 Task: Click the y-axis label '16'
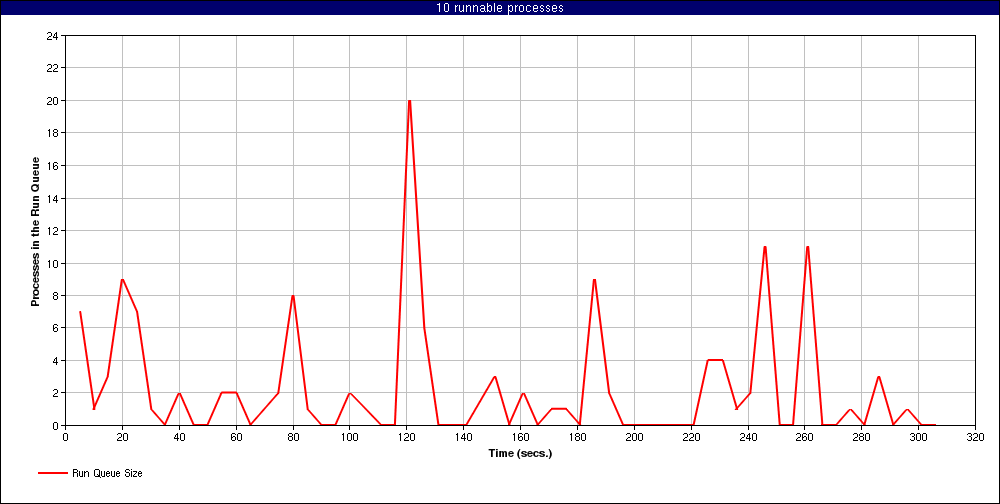(x=53, y=166)
